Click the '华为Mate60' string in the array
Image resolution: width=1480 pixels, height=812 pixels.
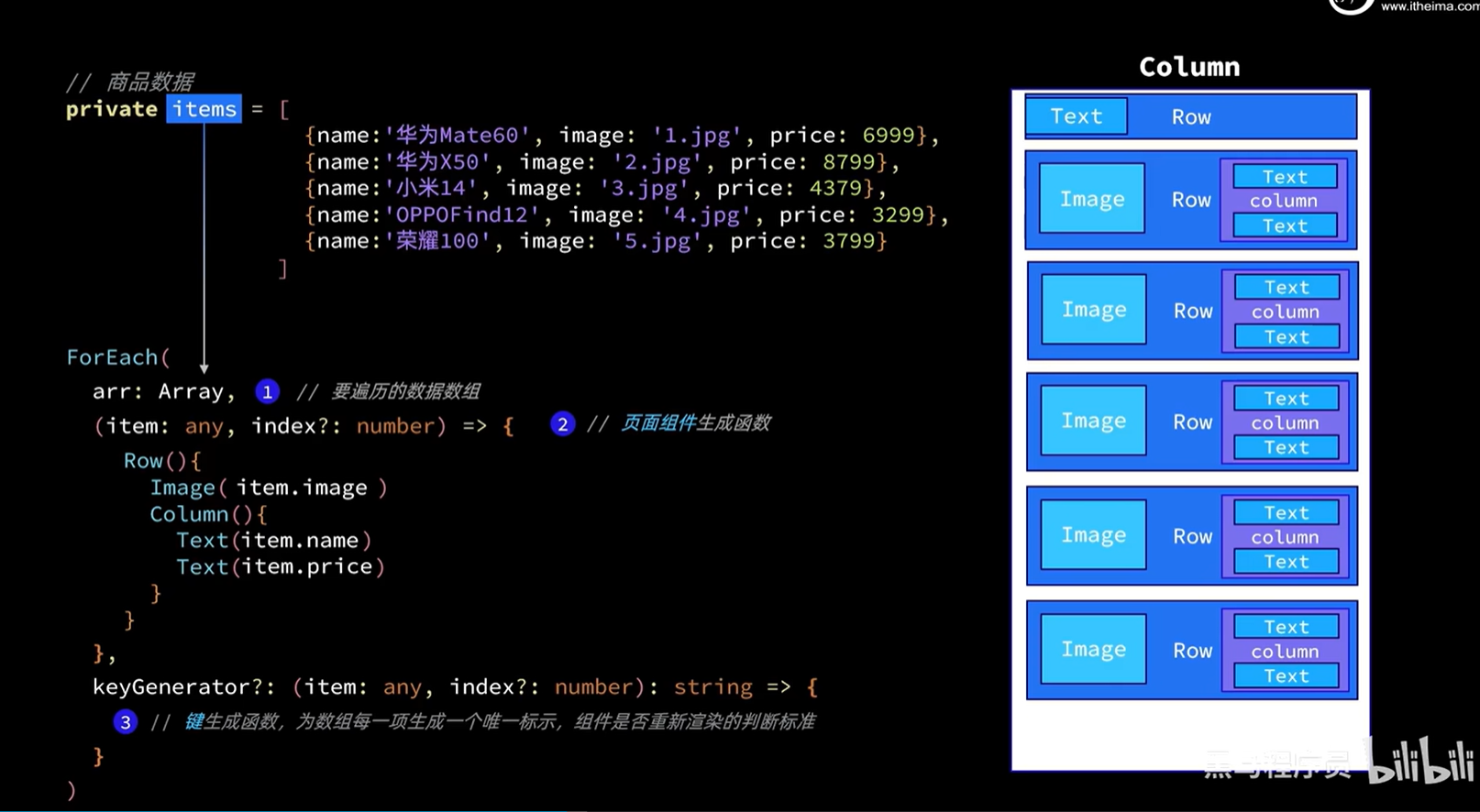pyautogui.click(x=458, y=136)
